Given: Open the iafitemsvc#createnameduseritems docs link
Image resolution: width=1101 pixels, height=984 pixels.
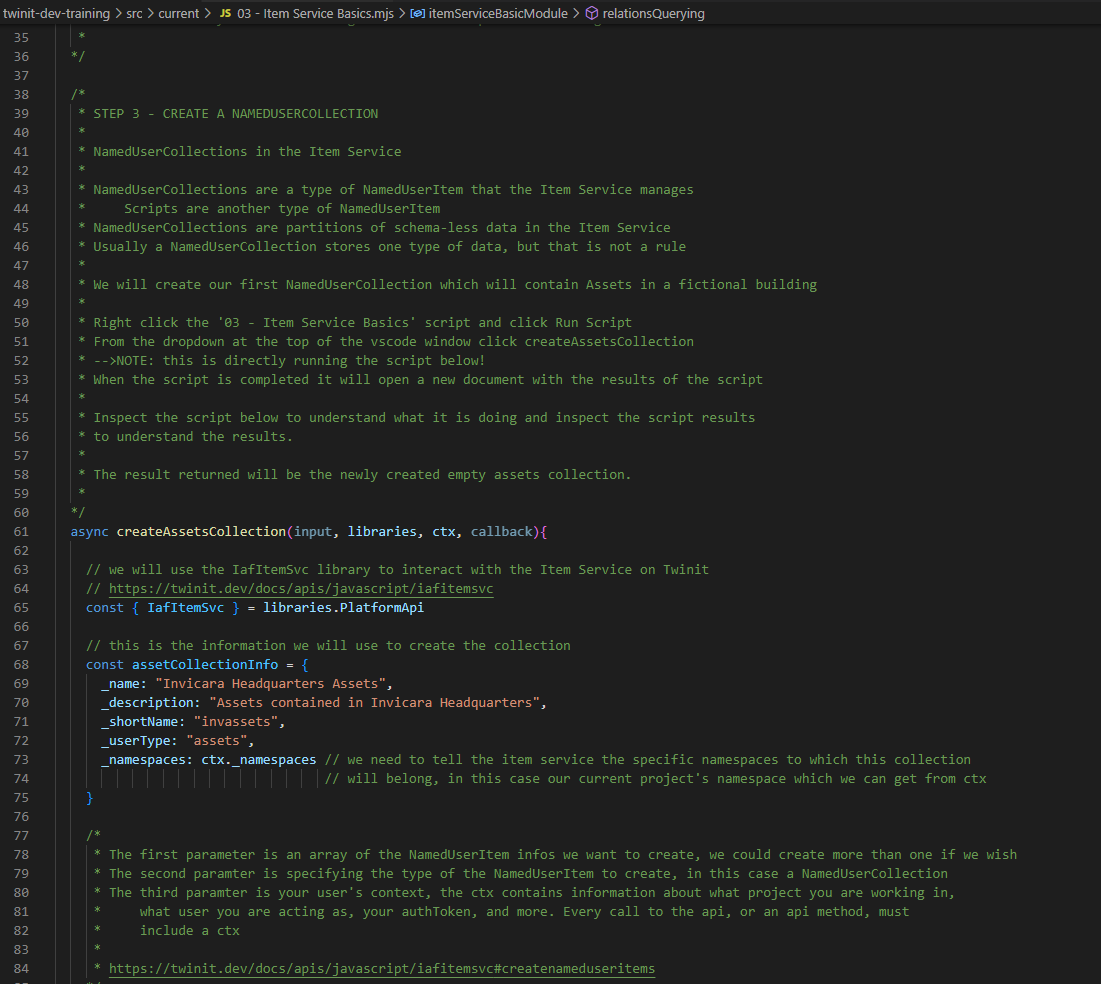Looking at the screenshot, I should tap(382, 969).
